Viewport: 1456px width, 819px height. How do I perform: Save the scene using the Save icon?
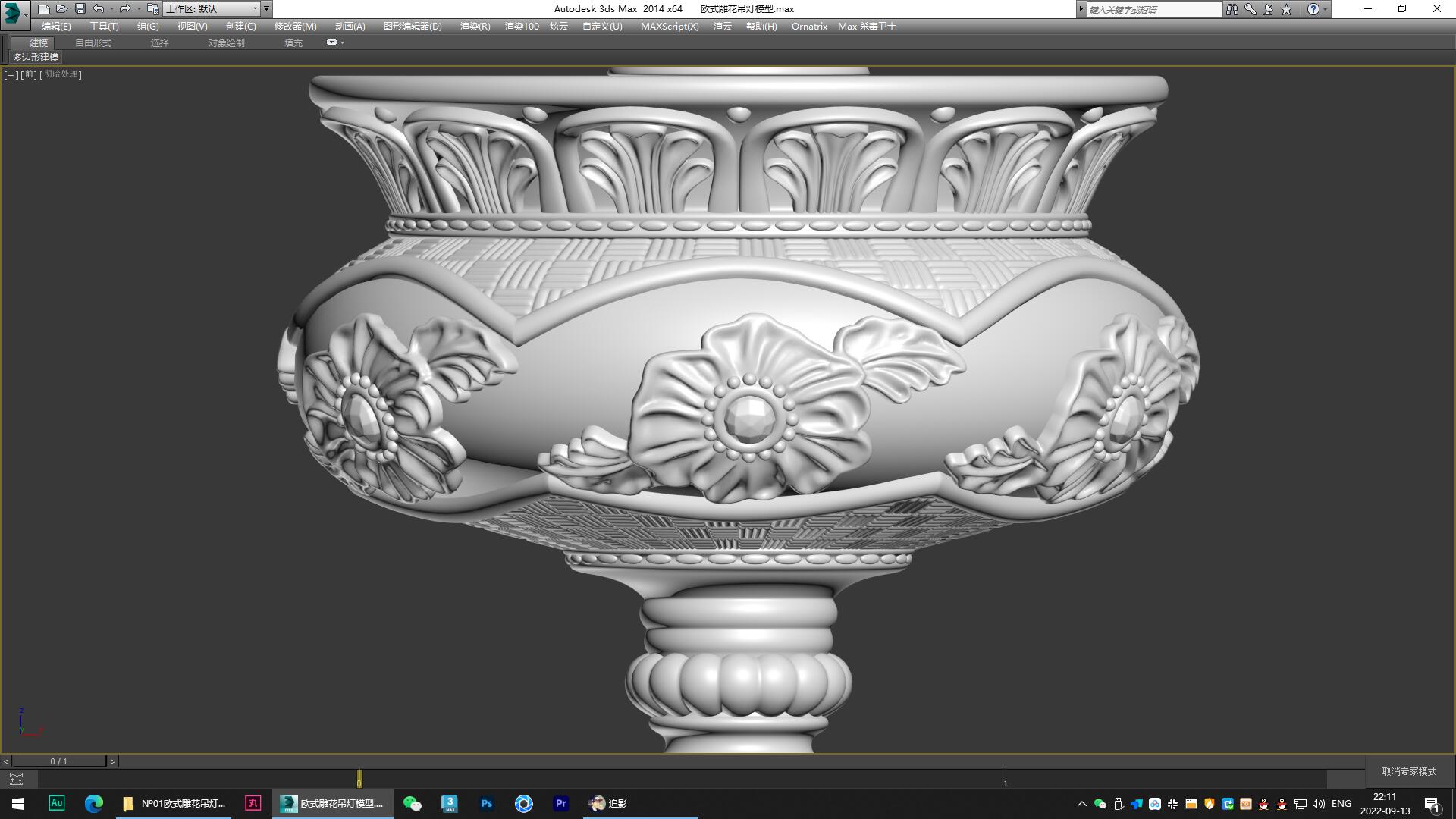pos(80,8)
